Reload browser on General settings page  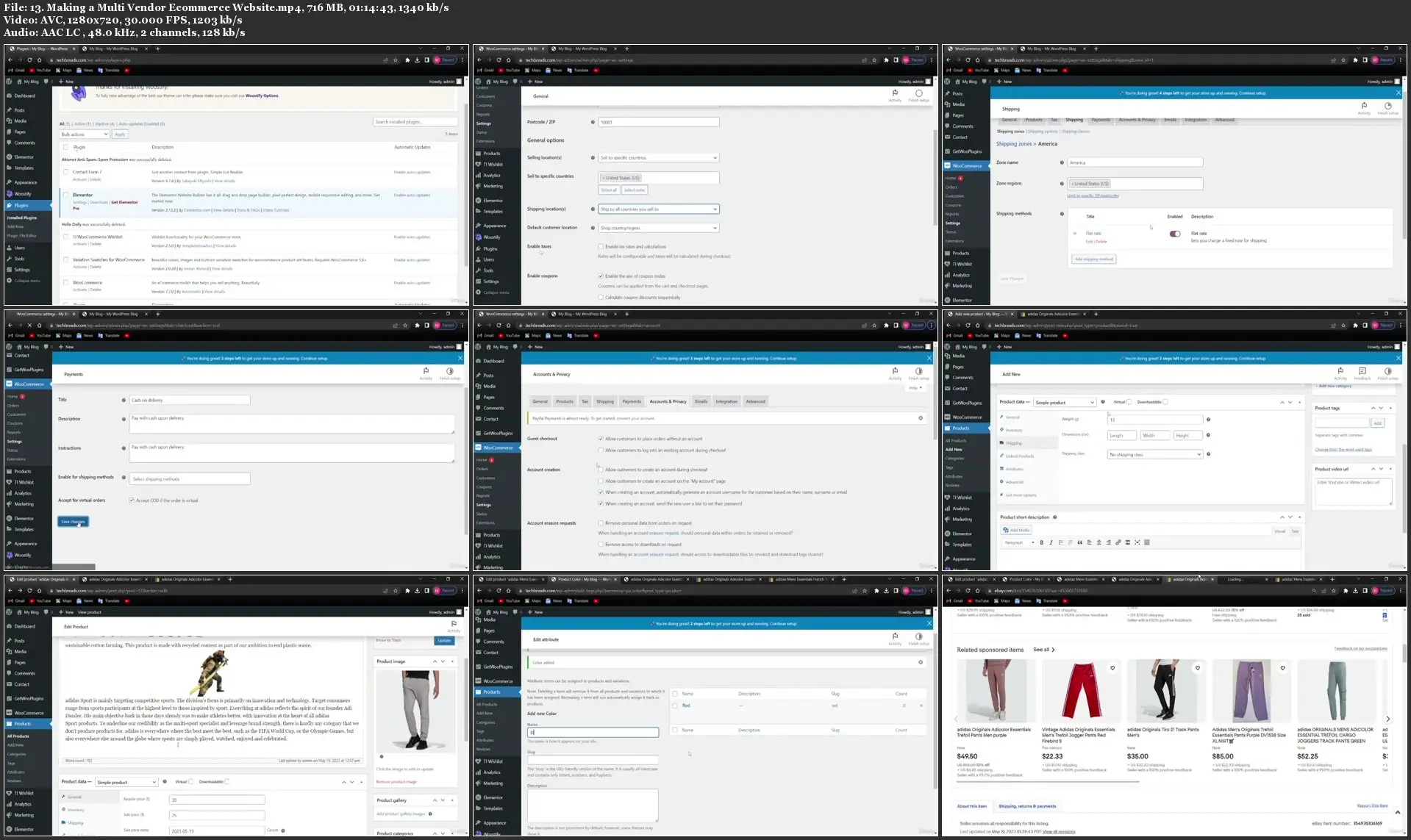[499, 60]
